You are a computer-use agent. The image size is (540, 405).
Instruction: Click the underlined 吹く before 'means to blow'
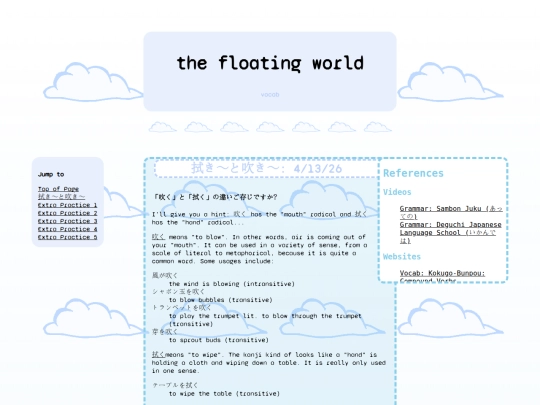(x=158, y=237)
